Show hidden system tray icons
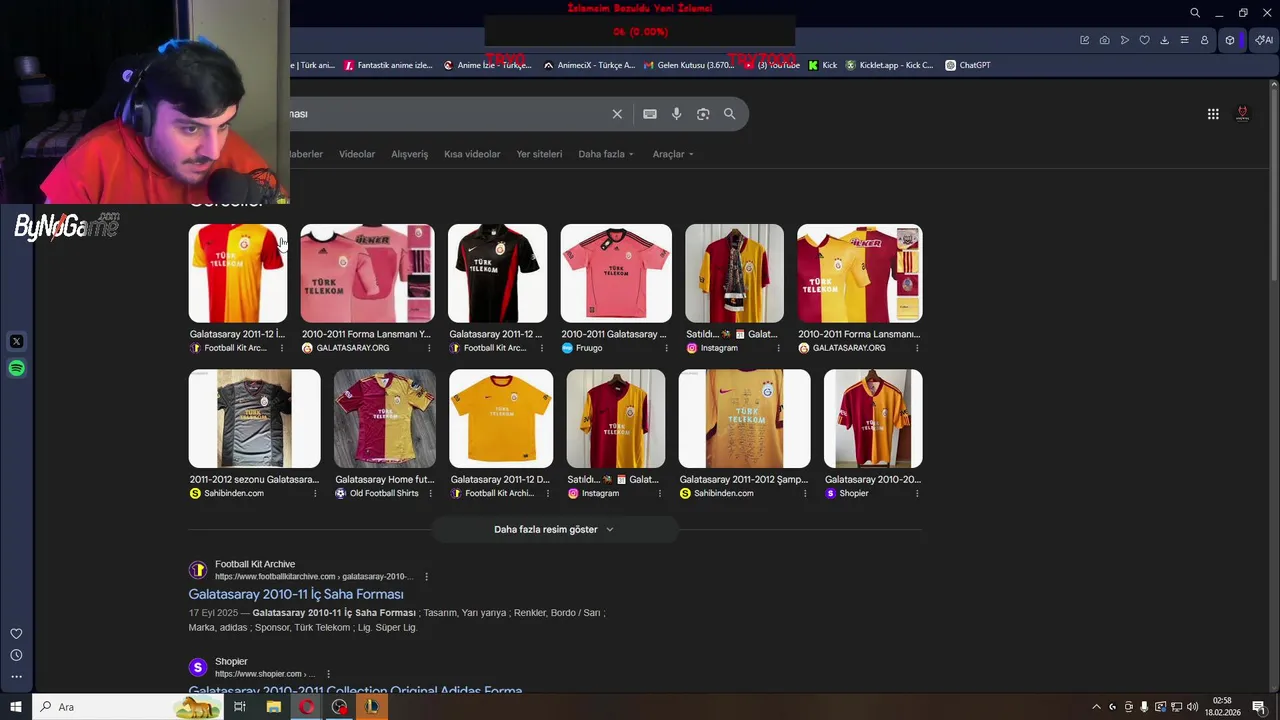This screenshot has height=720, width=1280. click(x=1096, y=707)
